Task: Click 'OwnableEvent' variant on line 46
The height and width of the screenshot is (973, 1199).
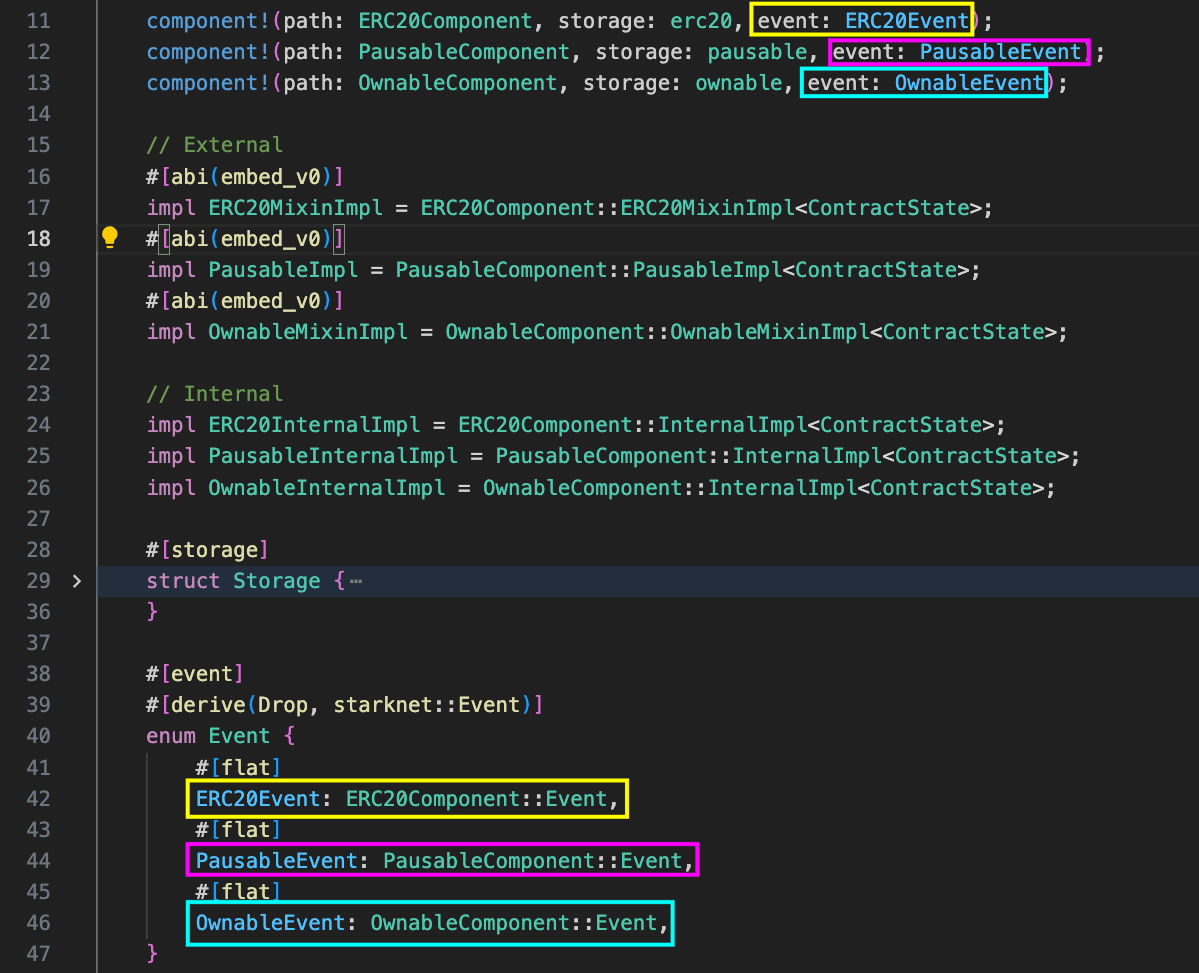Action: click(270, 922)
